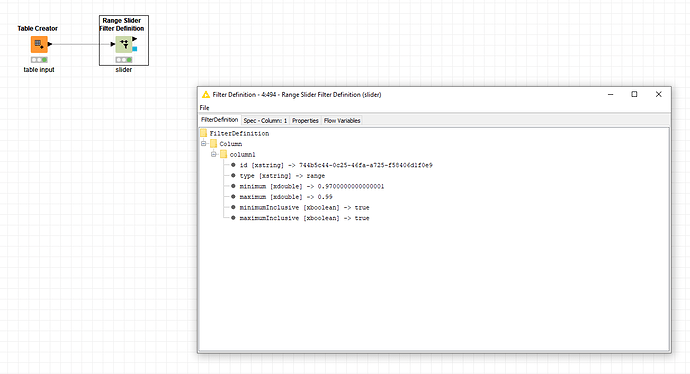Select the type [xstring] range entry
Screen dimensions: 690x374
click(283, 176)
